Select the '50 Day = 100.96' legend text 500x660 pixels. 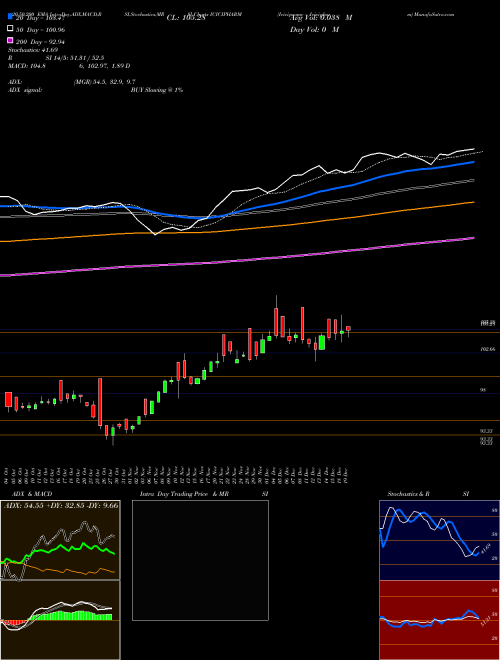40,30
